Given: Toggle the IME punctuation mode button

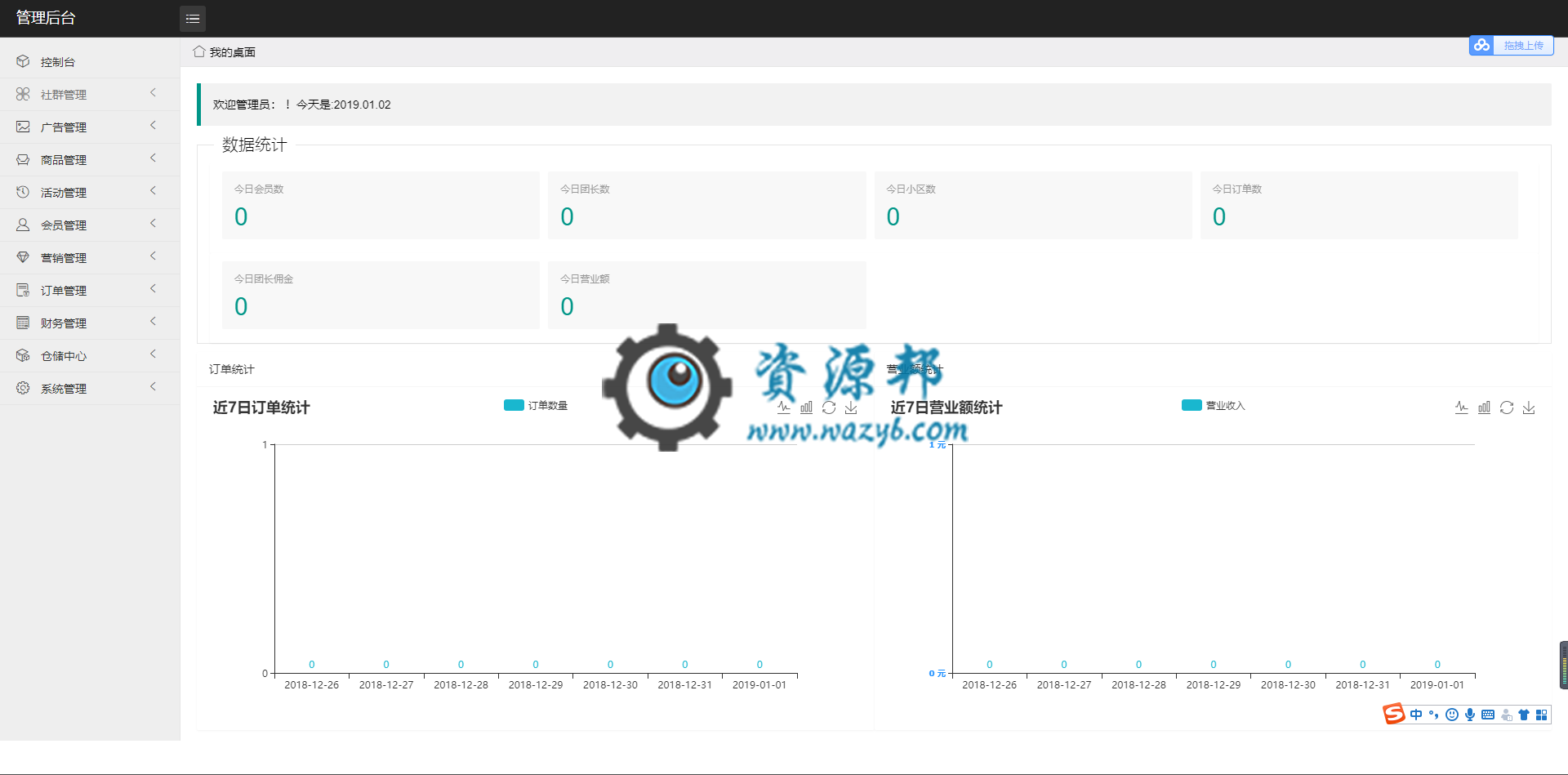Looking at the screenshot, I should (1434, 715).
